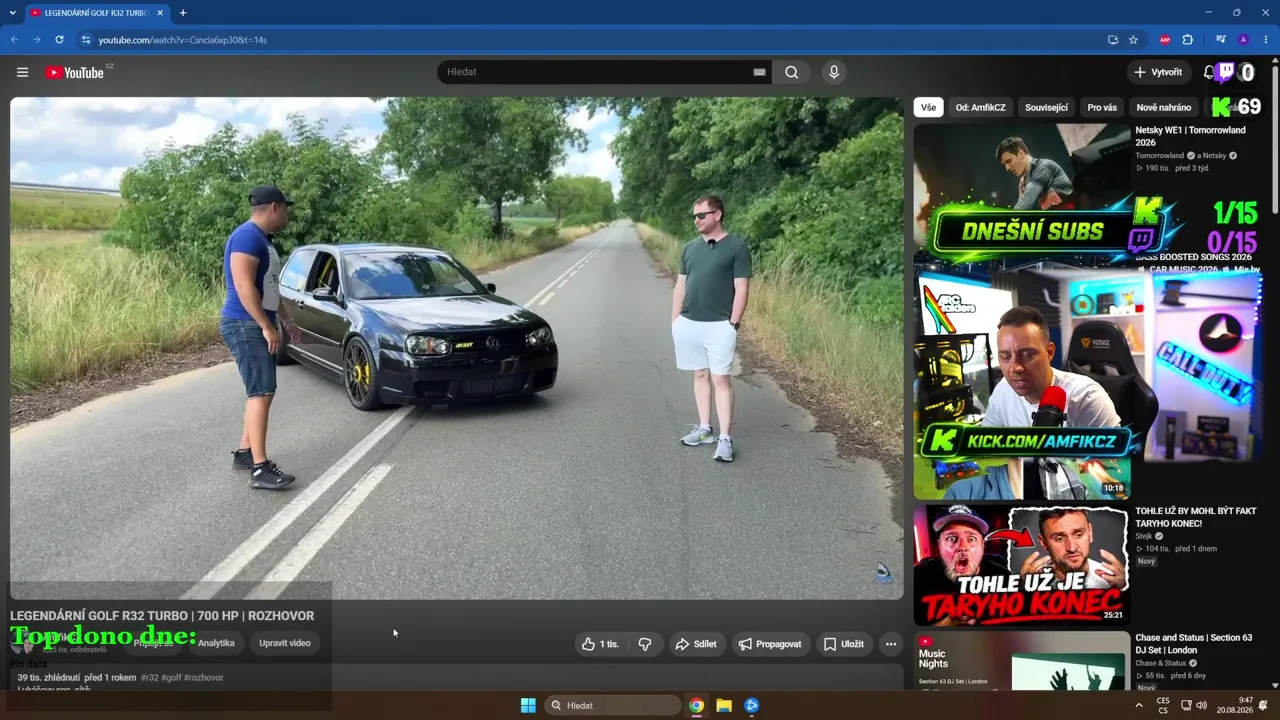The width and height of the screenshot is (1280, 720).
Task: Open the media controls icon in Chrome toolbar
Action: [1220, 40]
